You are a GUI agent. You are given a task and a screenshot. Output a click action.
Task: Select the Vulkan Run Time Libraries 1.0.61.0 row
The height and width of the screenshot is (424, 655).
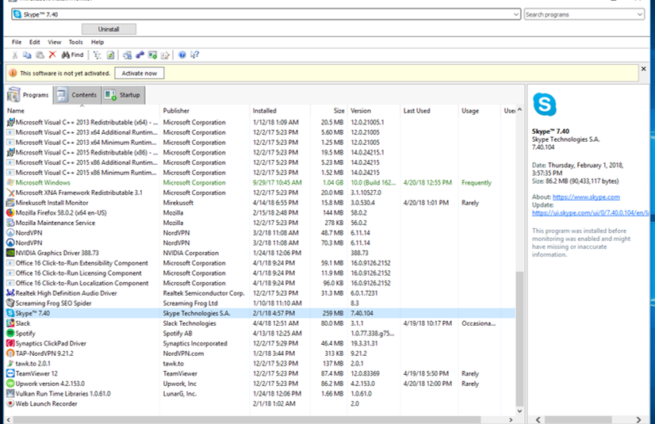260,394
